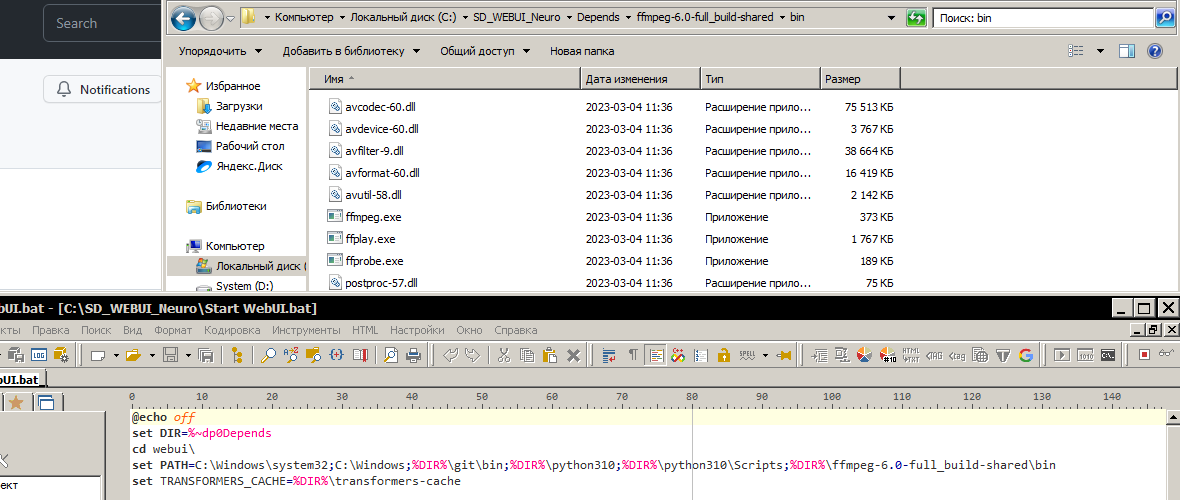Click the Run play icon
This screenshot has height=500, width=1180.
click(1062, 355)
